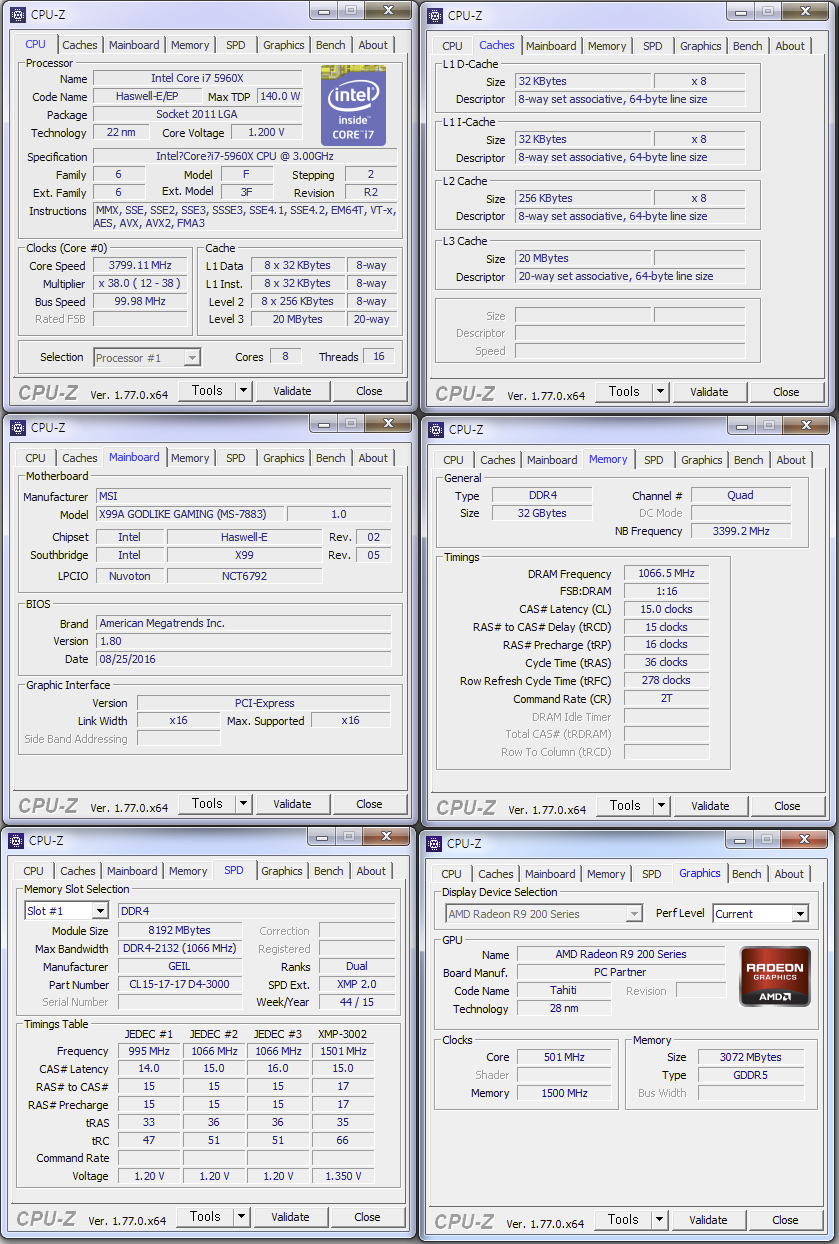The image size is (839, 1244).
Task: Click Validate in the CPU window
Action: [292, 391]
